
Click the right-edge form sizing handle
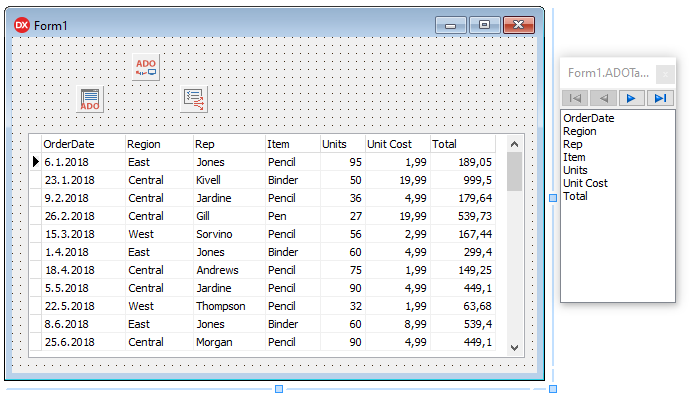(553, 198)
